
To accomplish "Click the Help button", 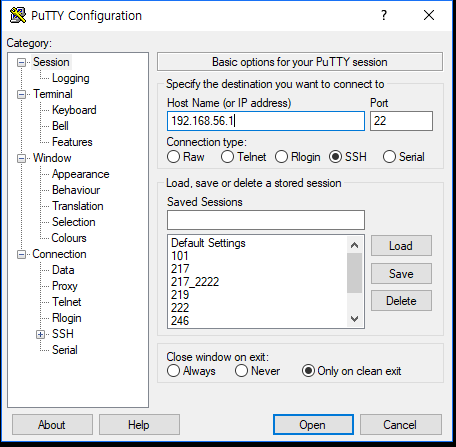I will pyautogui.click(x=139, y=425).
